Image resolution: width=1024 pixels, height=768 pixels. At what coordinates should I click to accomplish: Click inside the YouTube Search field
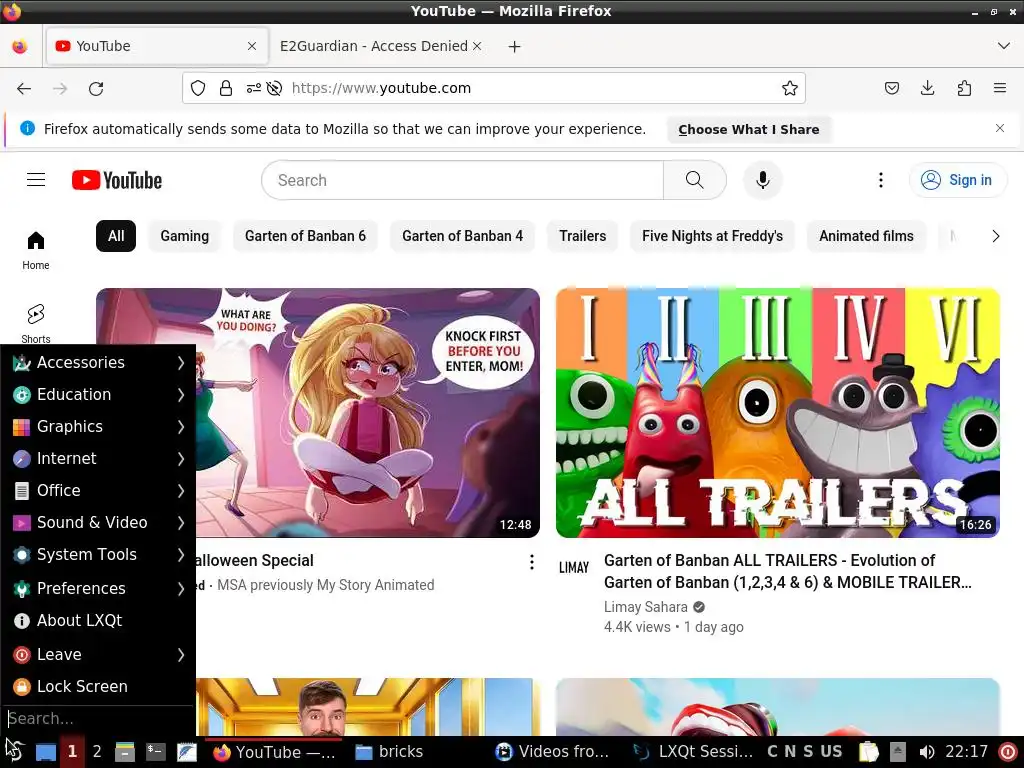(x=462, y=180)
